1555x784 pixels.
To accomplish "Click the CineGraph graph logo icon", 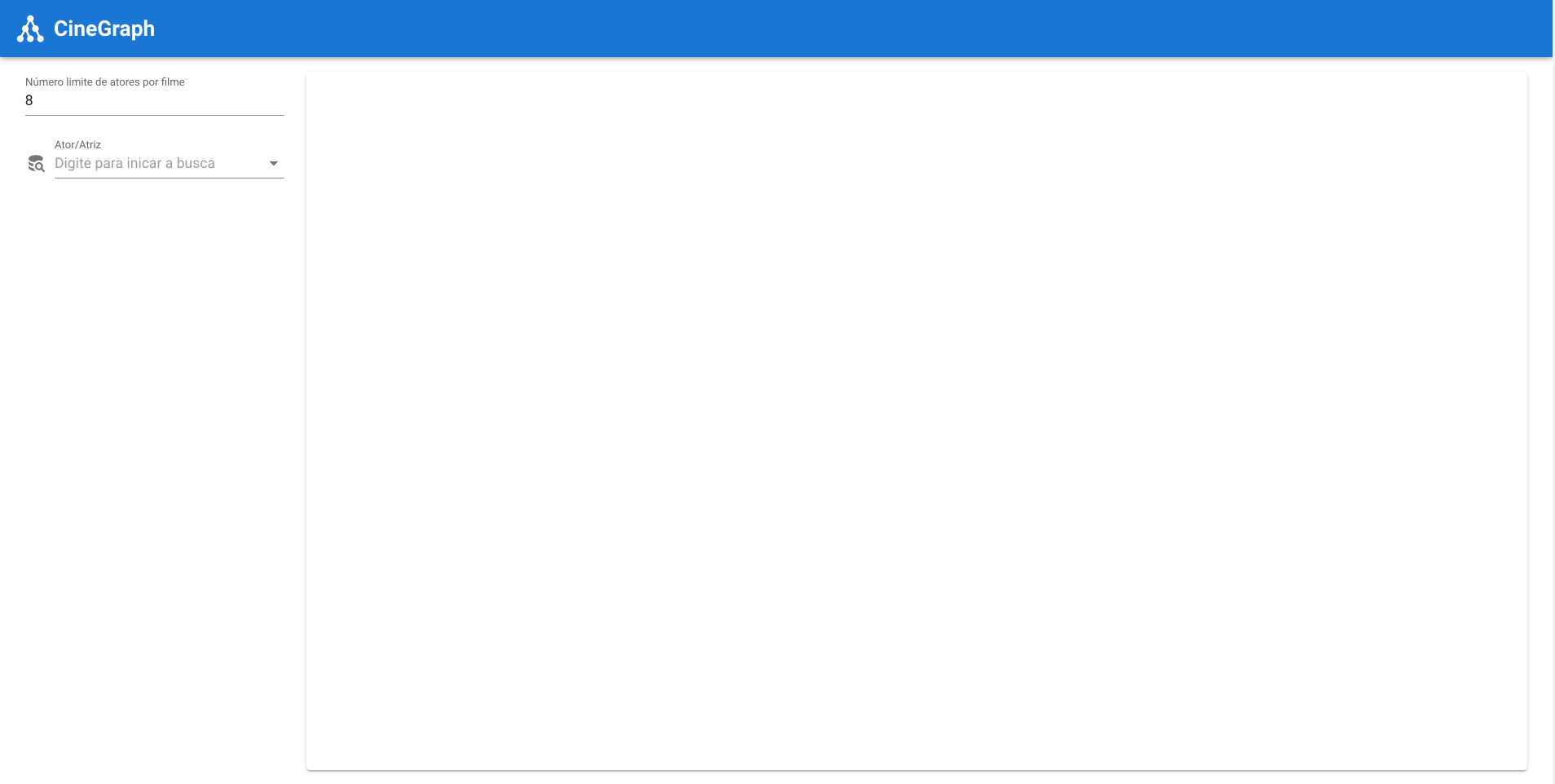I will (30, 29).
